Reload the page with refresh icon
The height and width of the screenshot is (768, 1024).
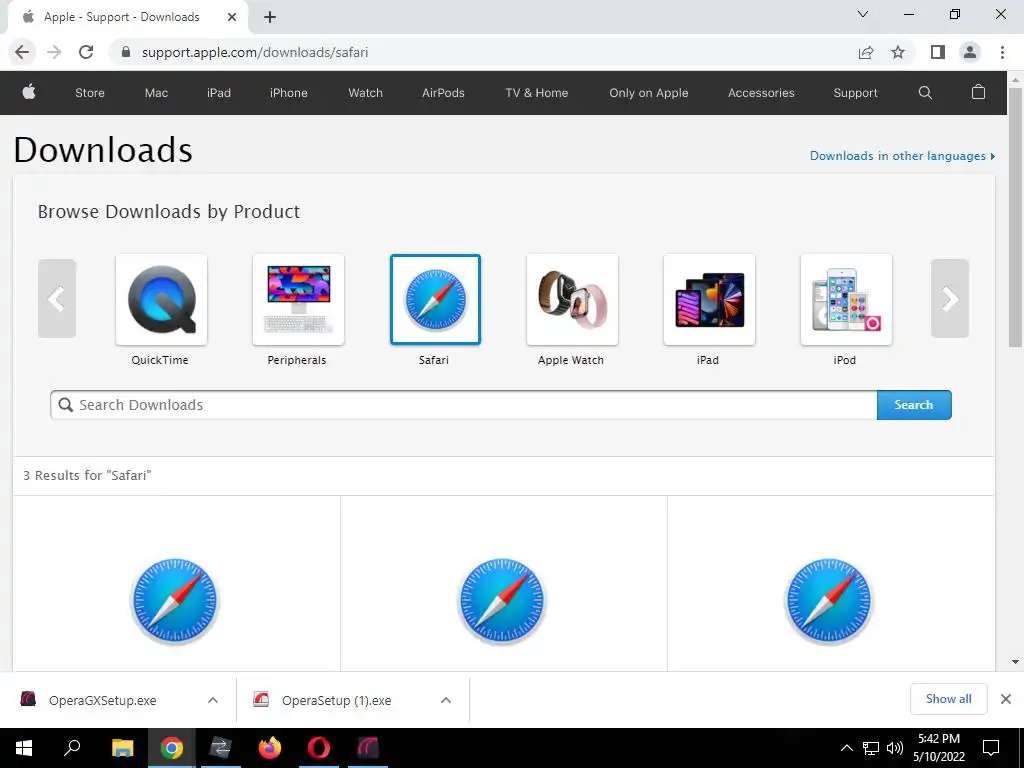86,52
